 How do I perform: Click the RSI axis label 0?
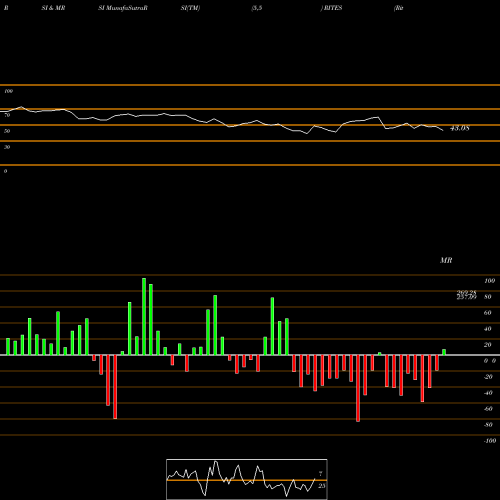[5, 171]
